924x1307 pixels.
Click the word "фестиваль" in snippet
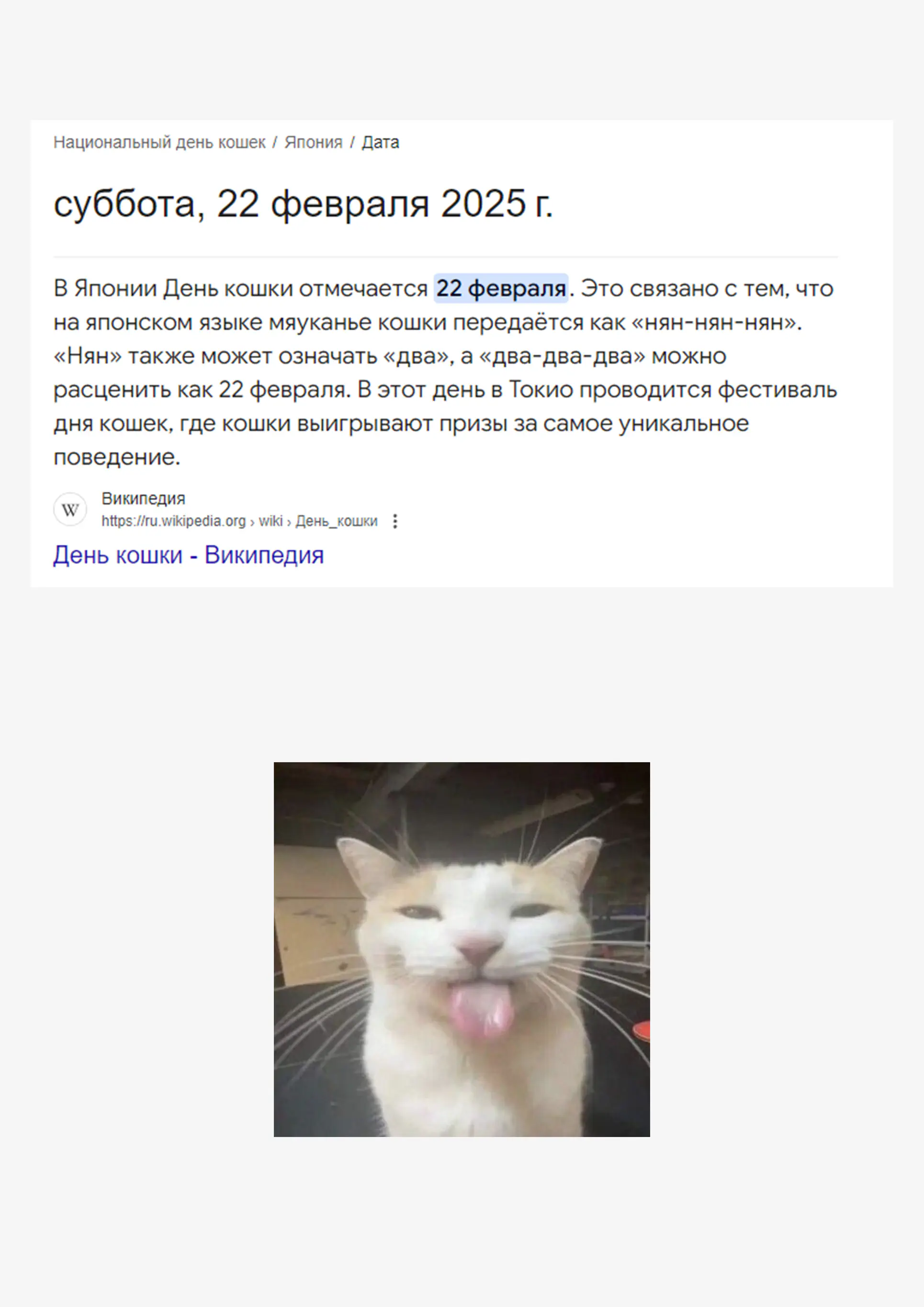(777, 390)
